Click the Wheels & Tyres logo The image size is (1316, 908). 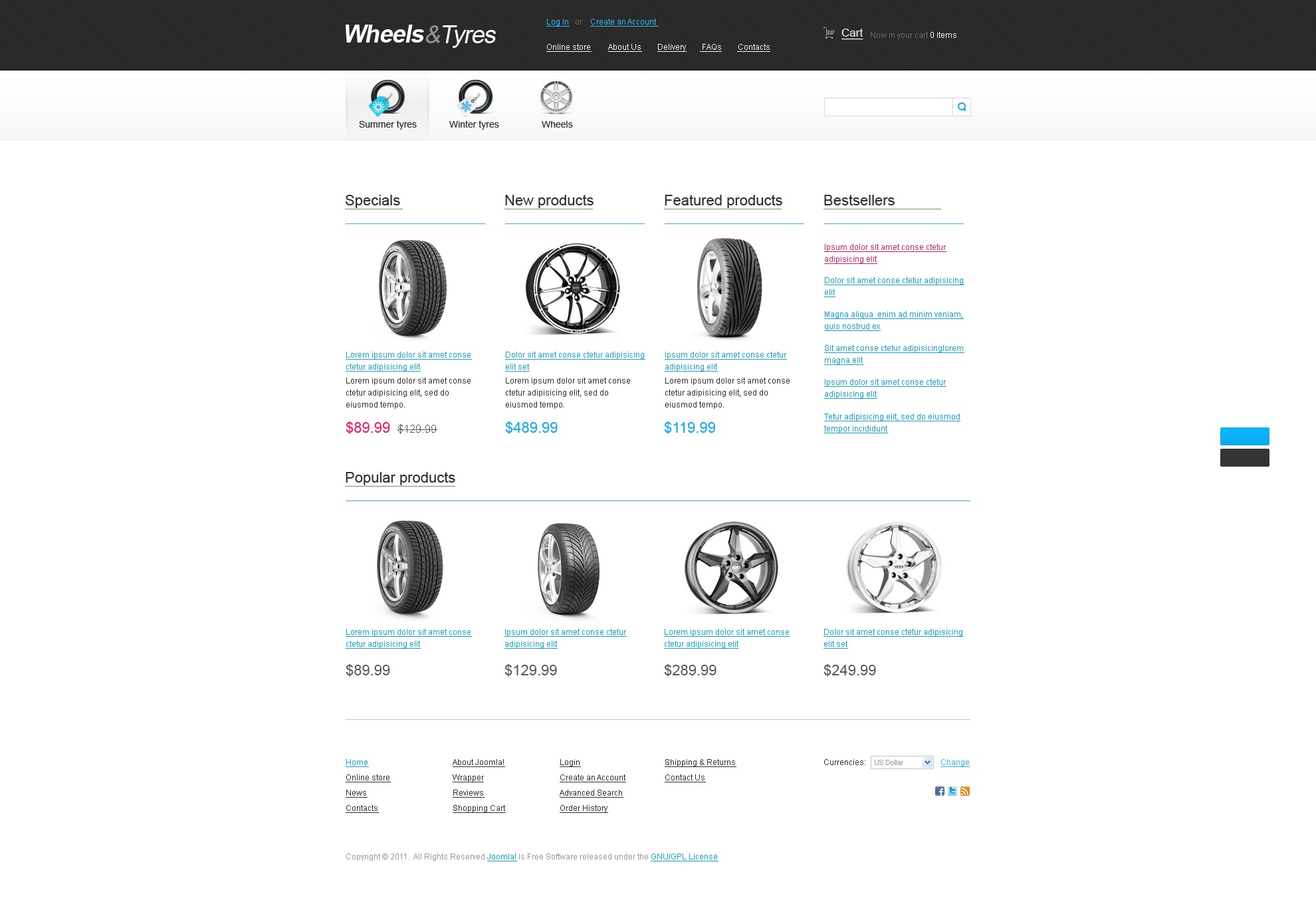[420, 35]
